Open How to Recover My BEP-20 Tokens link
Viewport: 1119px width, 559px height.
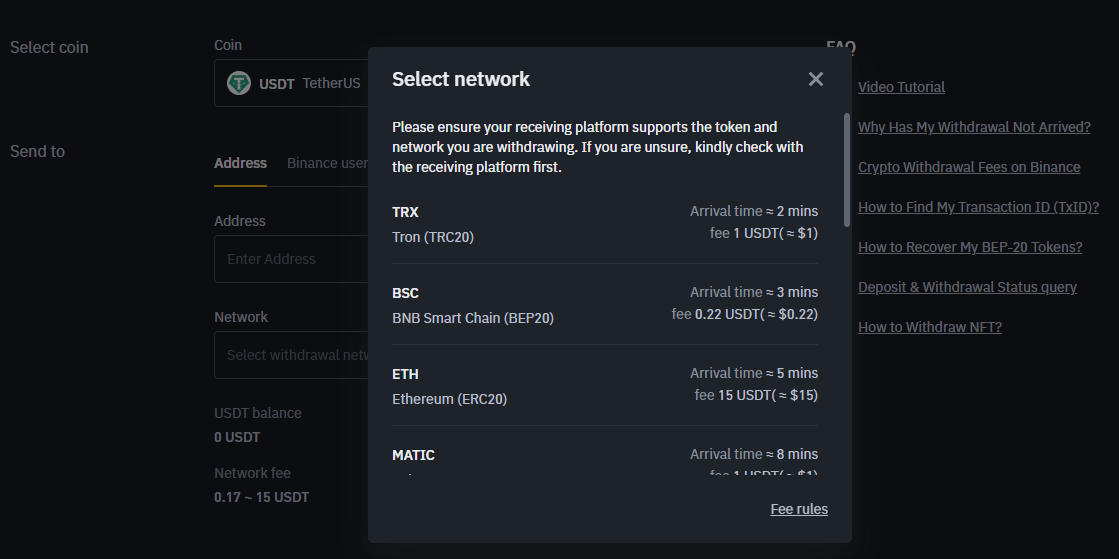[x=970, y=247]
